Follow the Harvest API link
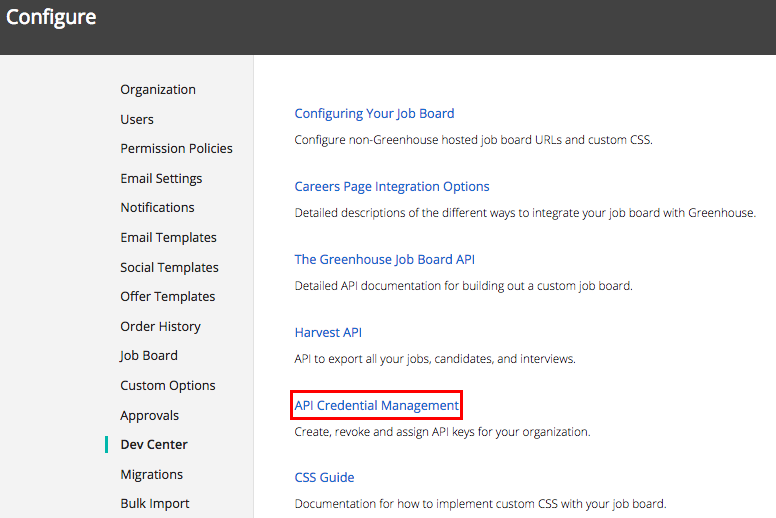The height and width of the screenshot is (518, 776). tap(328, 332)
